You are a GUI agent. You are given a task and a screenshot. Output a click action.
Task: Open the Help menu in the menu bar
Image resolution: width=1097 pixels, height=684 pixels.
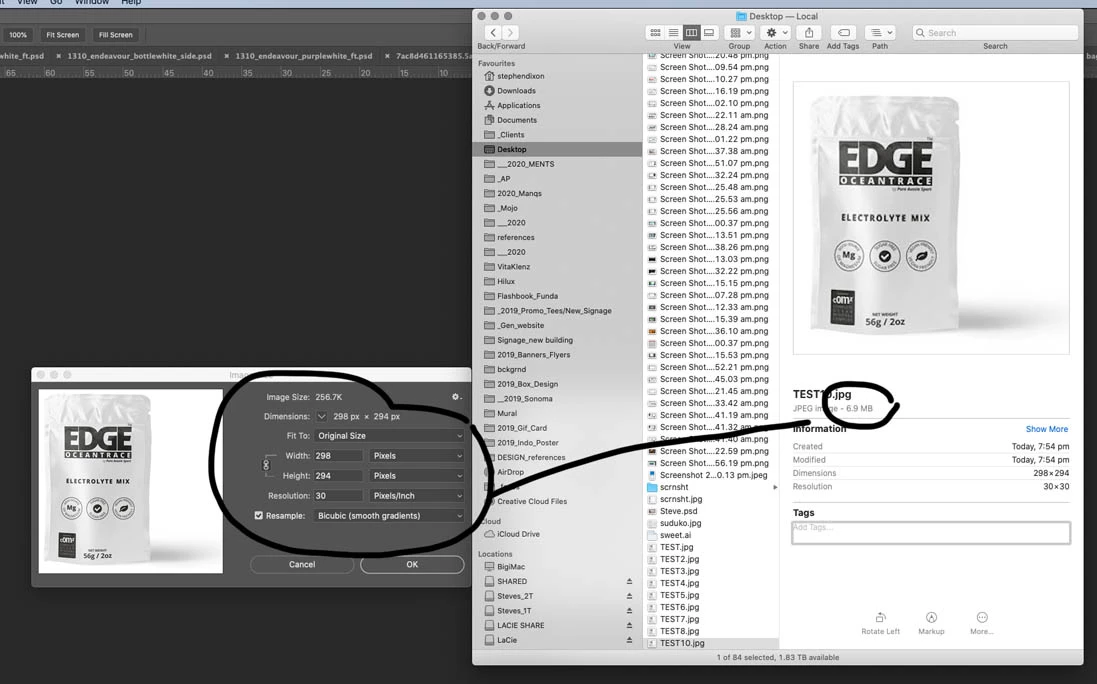131,3
